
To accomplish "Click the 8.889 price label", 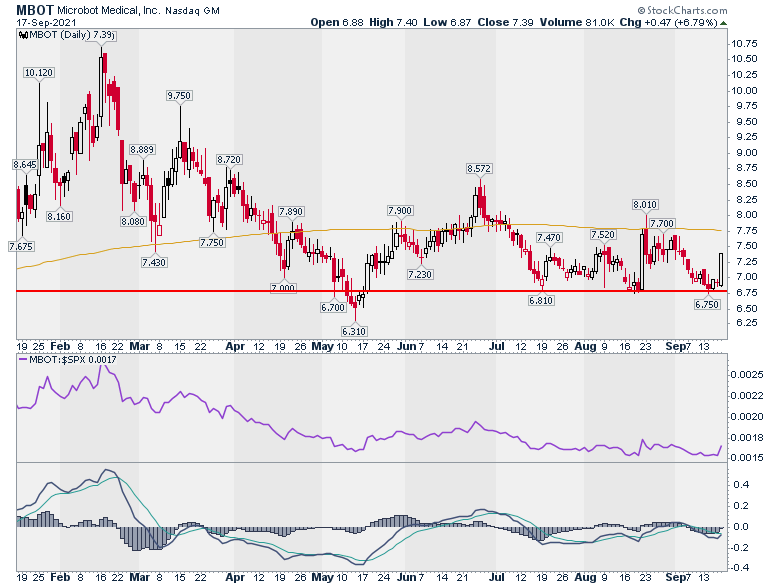I will click(142, 149).
